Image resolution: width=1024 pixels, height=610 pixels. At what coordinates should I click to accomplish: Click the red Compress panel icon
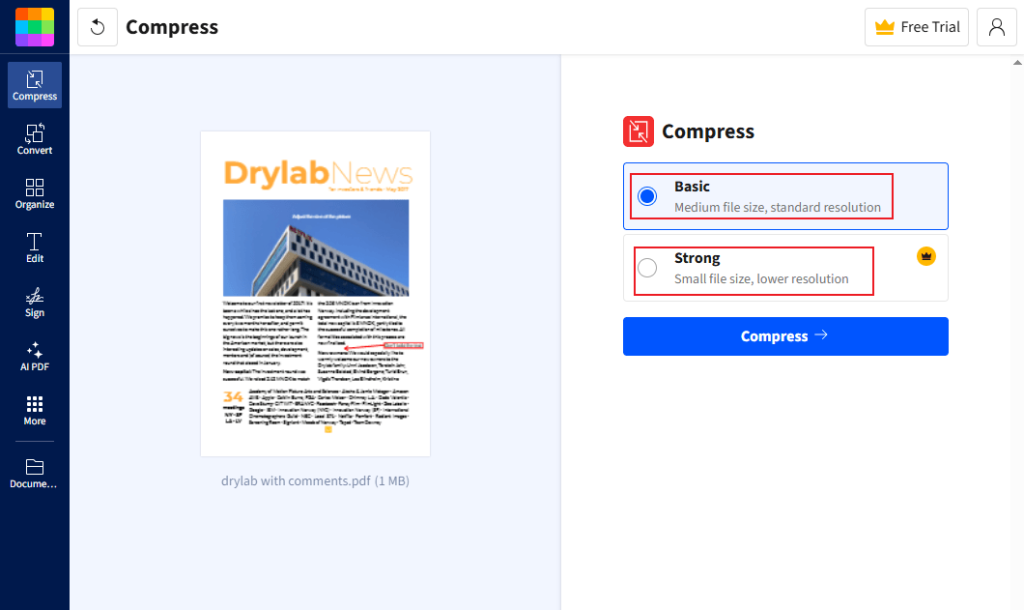pos(638,131)
